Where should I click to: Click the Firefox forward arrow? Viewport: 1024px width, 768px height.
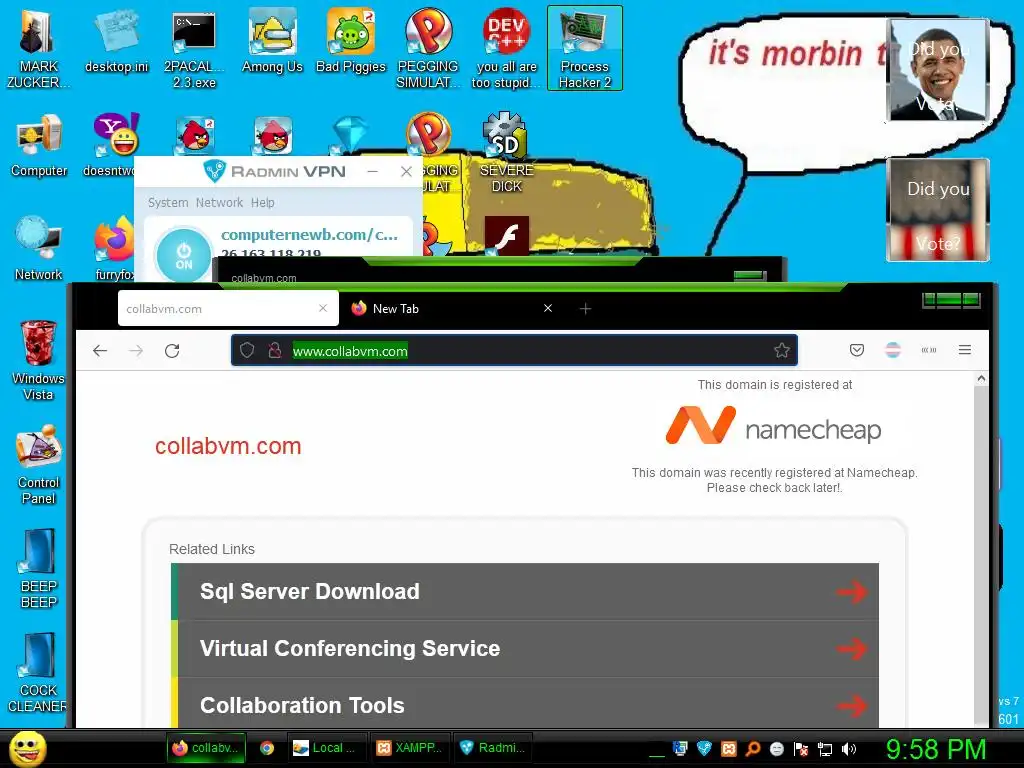coord(136,351)
